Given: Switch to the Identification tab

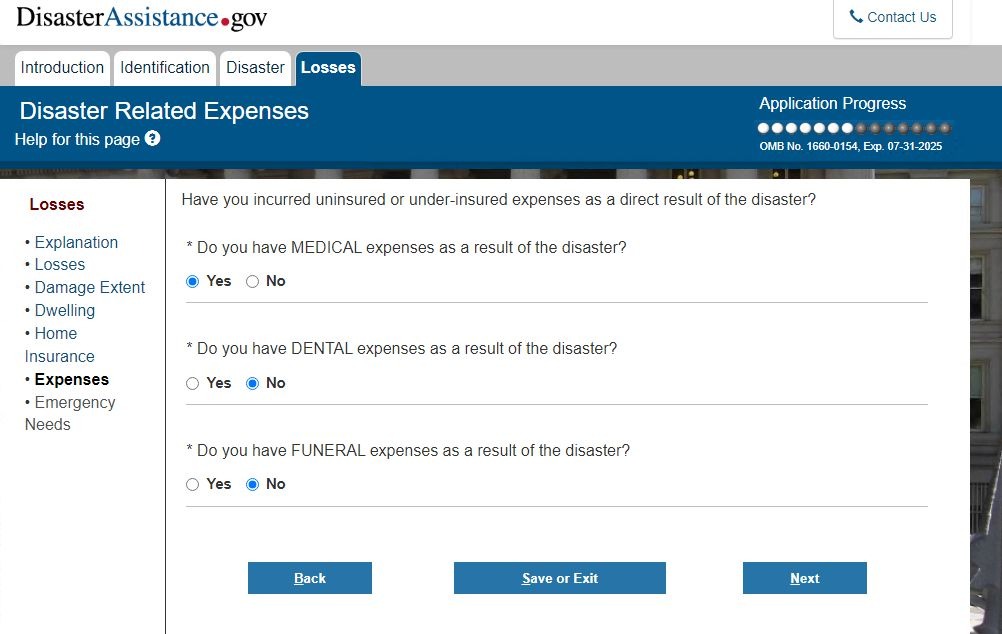Looking at the screenshot, I should 165,68.
